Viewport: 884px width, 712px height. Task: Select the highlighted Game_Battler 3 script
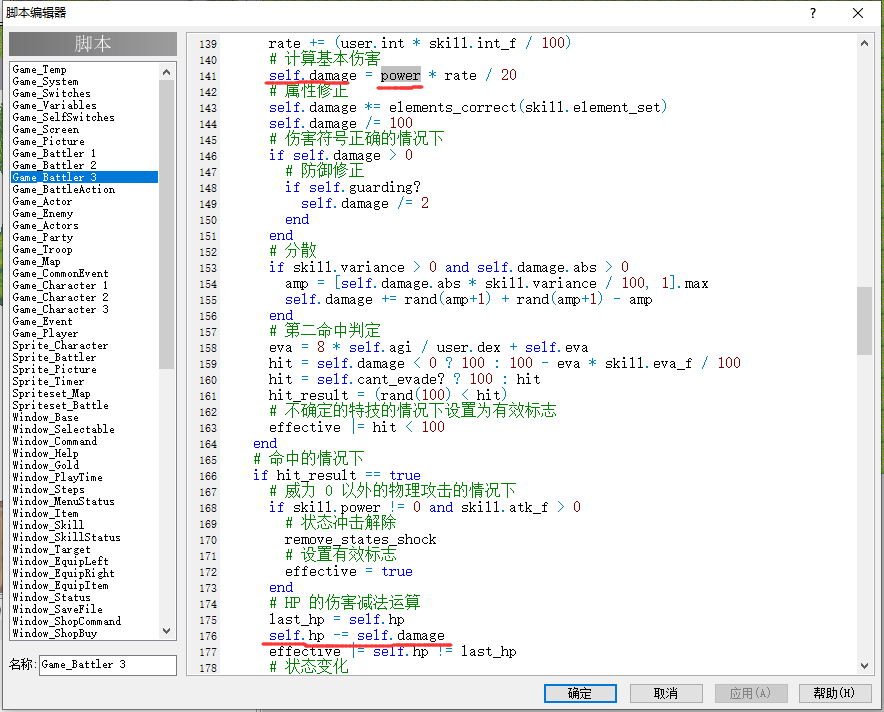point(85,178)
